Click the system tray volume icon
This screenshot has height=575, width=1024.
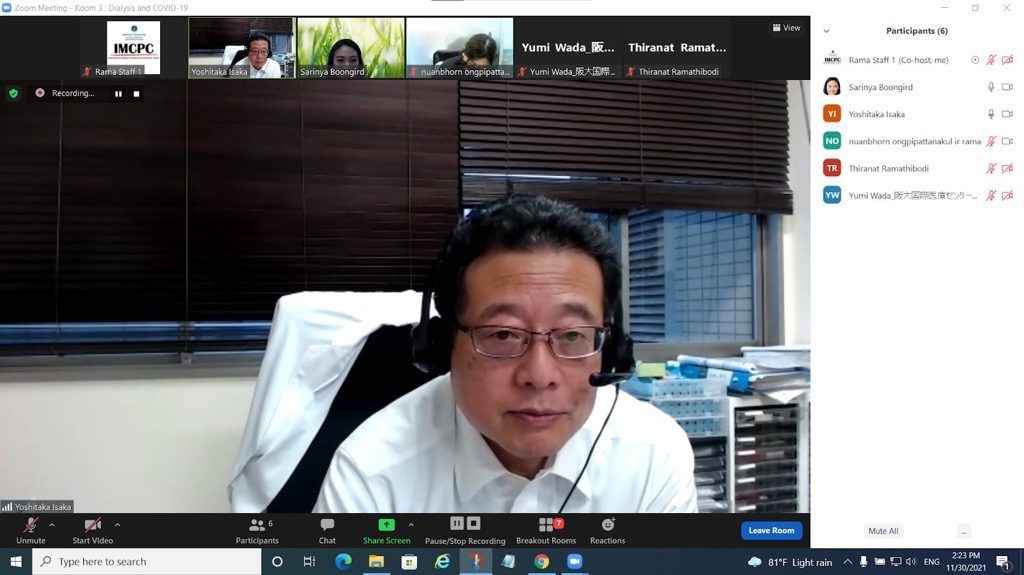(911, 562)
